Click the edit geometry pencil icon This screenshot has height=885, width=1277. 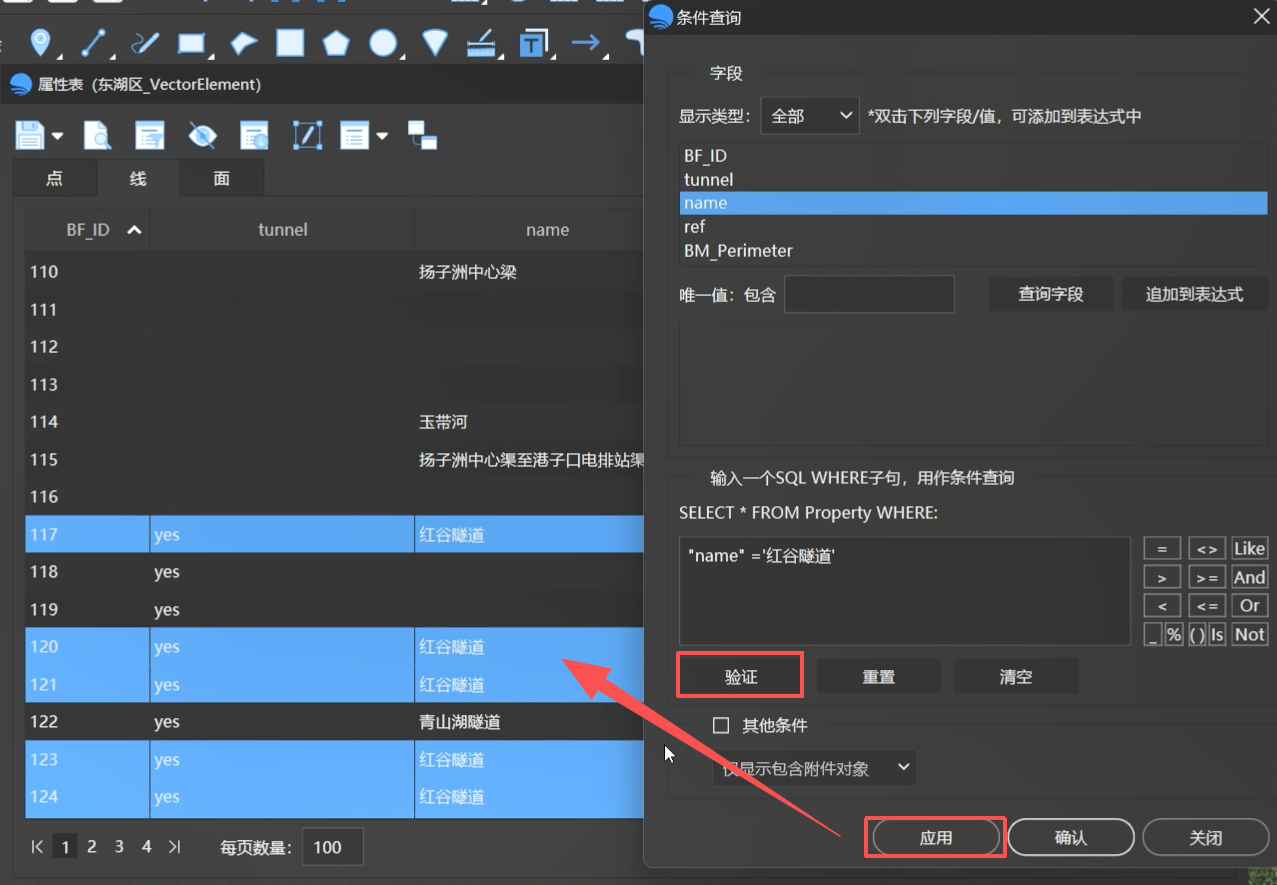[307, 135]
